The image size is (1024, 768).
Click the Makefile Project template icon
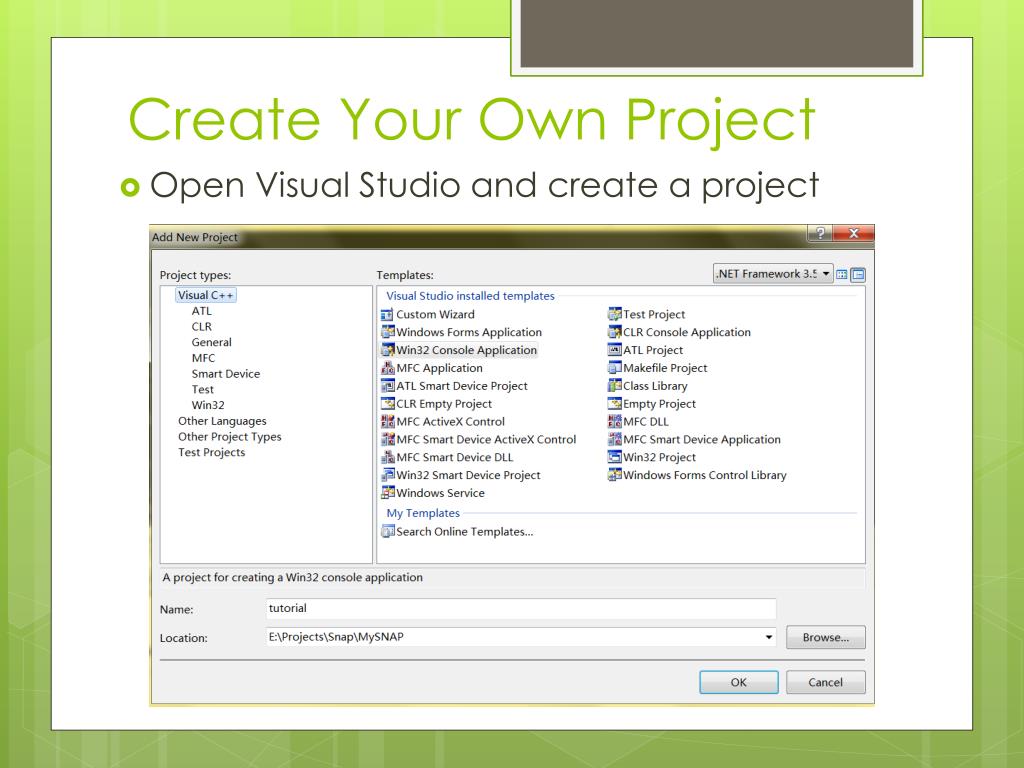[x=615, y=368]
